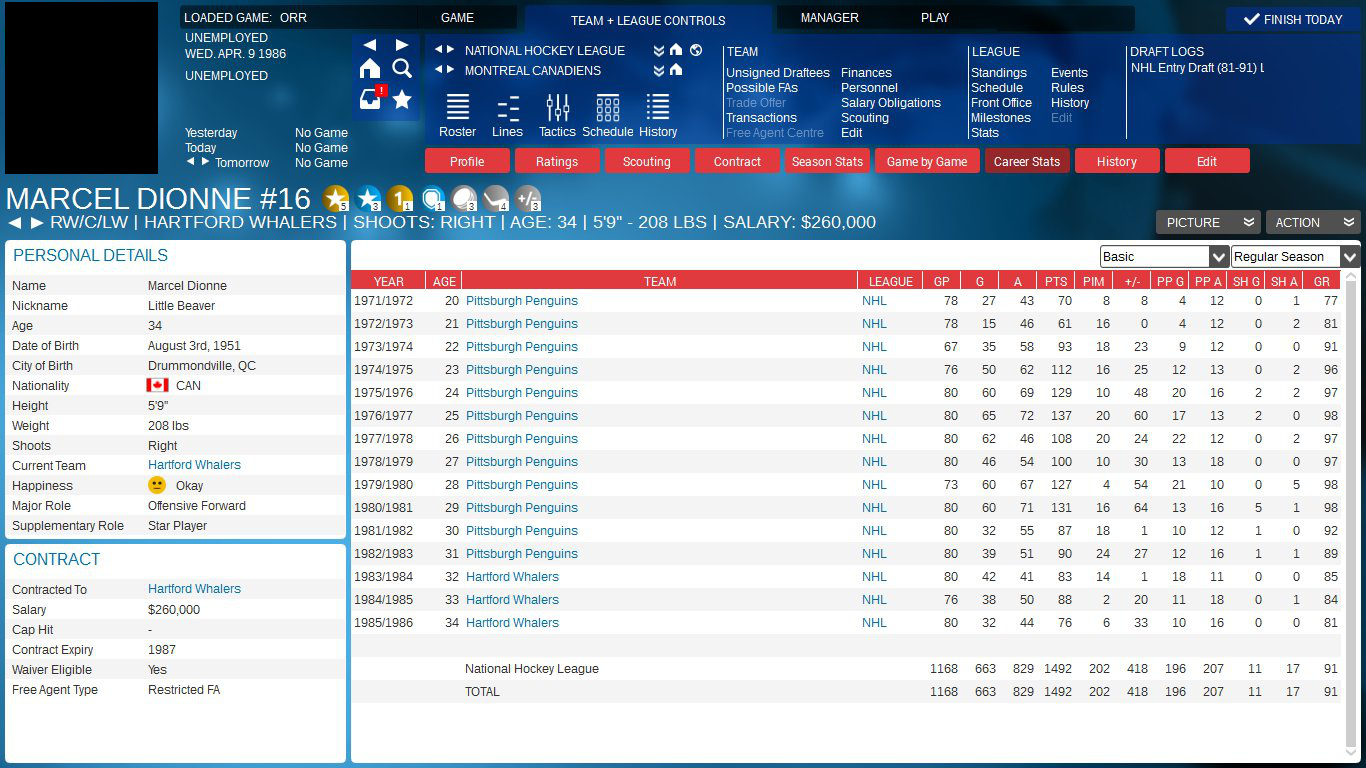Open Hartford Whalers link under Current Team
Screen dimensions: 1366x768
coord(194,465)
